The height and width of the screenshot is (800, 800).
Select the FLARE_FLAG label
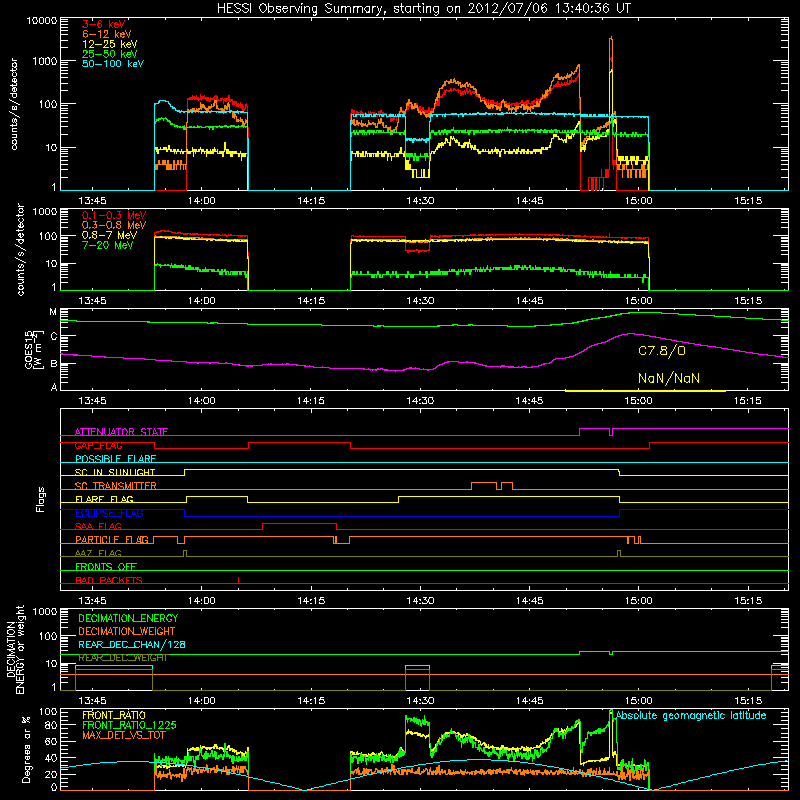tap(104, 499)
